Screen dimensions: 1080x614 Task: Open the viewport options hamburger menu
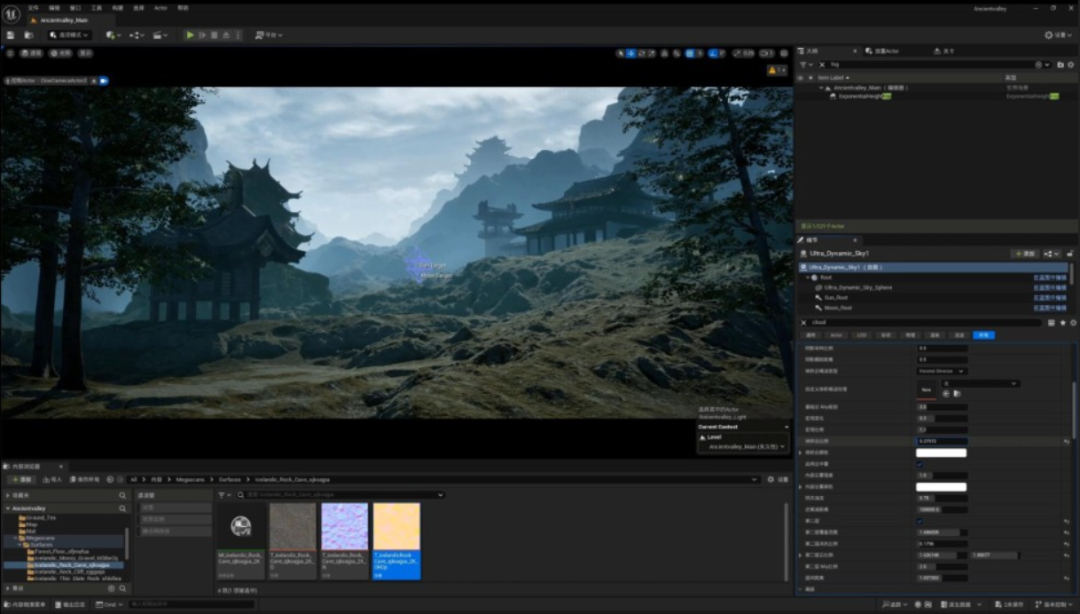click(x=10, y=53)
